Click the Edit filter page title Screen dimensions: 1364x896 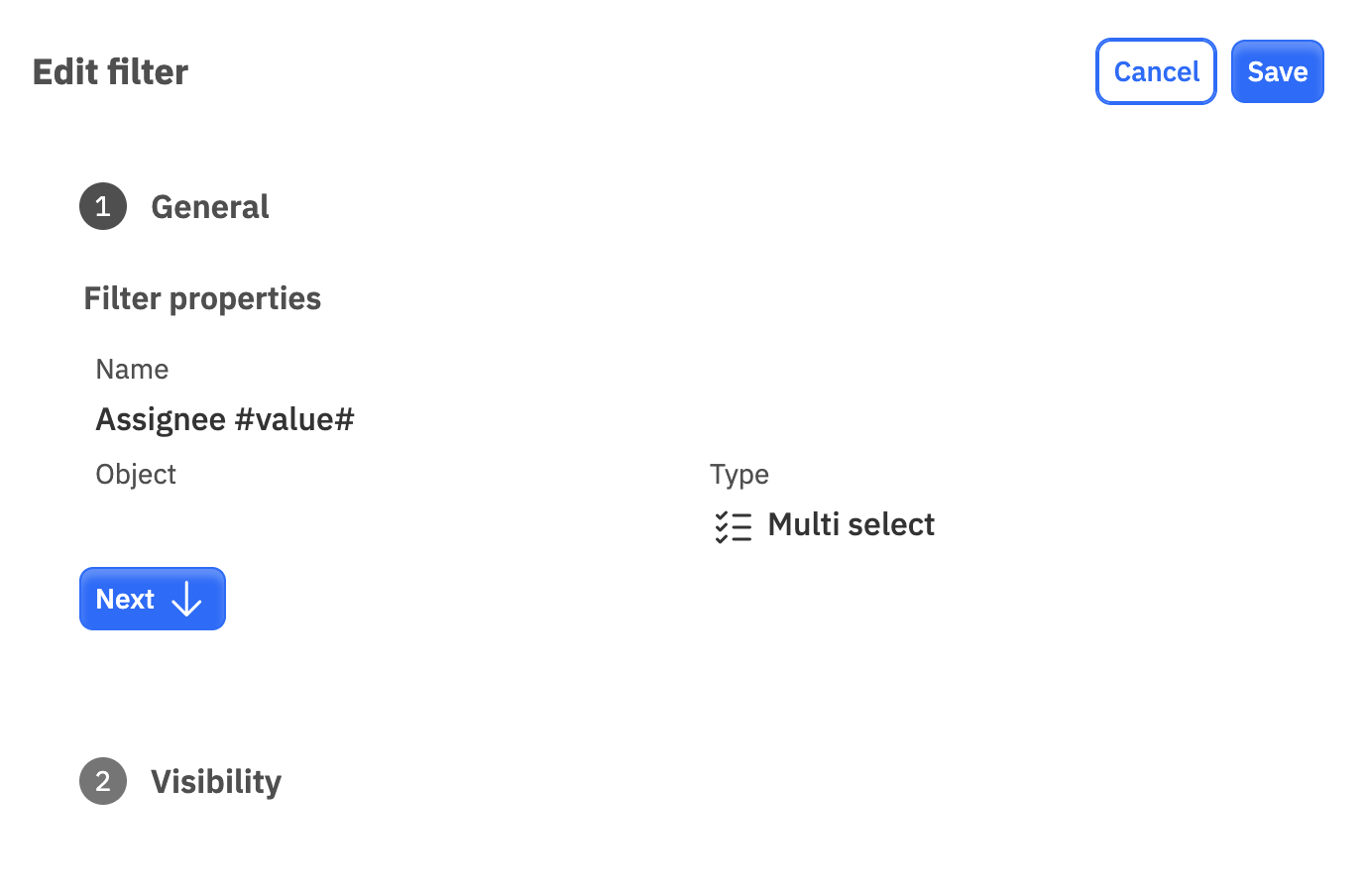[x=111, y=71]
